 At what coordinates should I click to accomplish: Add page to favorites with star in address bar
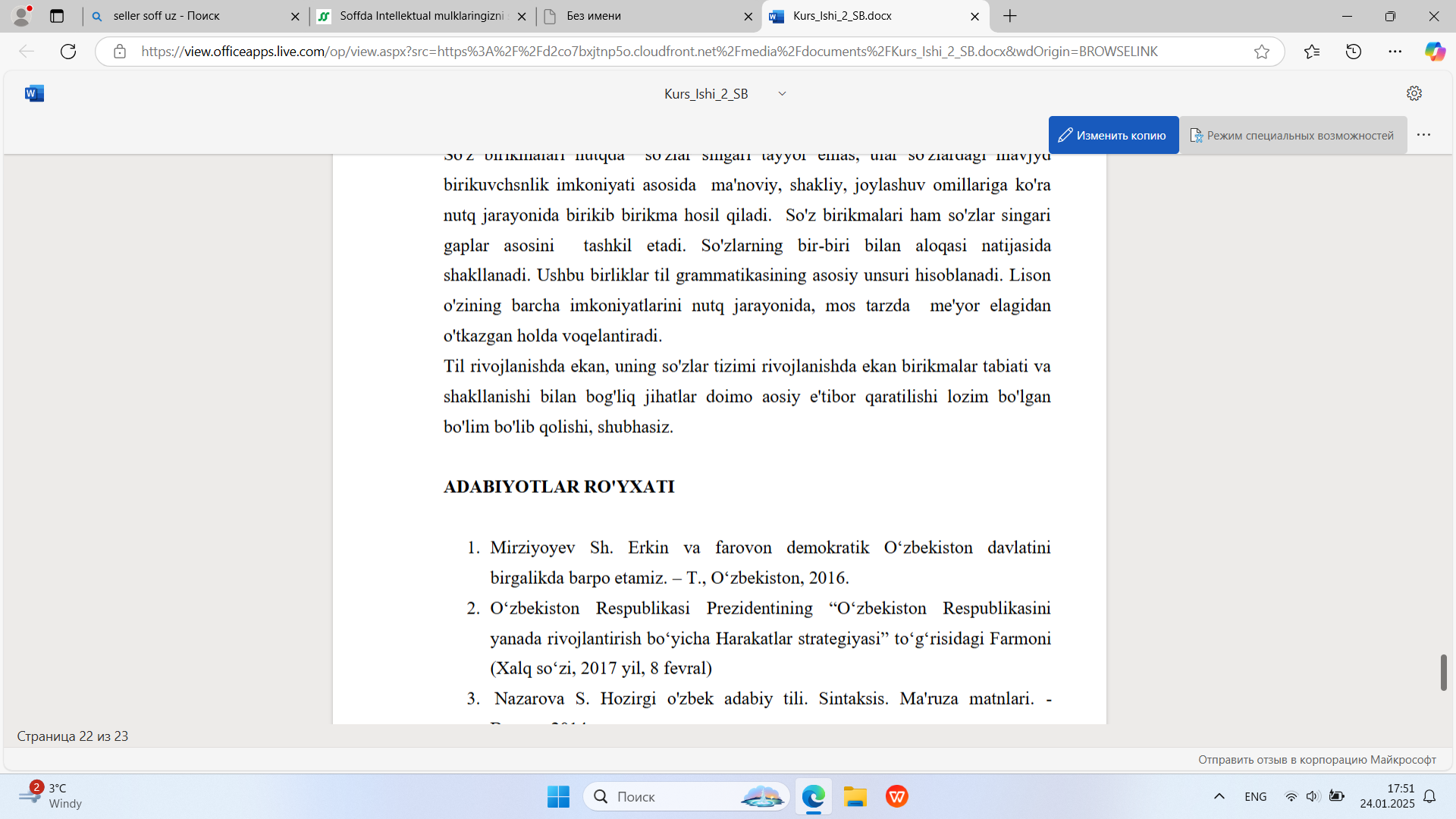[1263, 52]
